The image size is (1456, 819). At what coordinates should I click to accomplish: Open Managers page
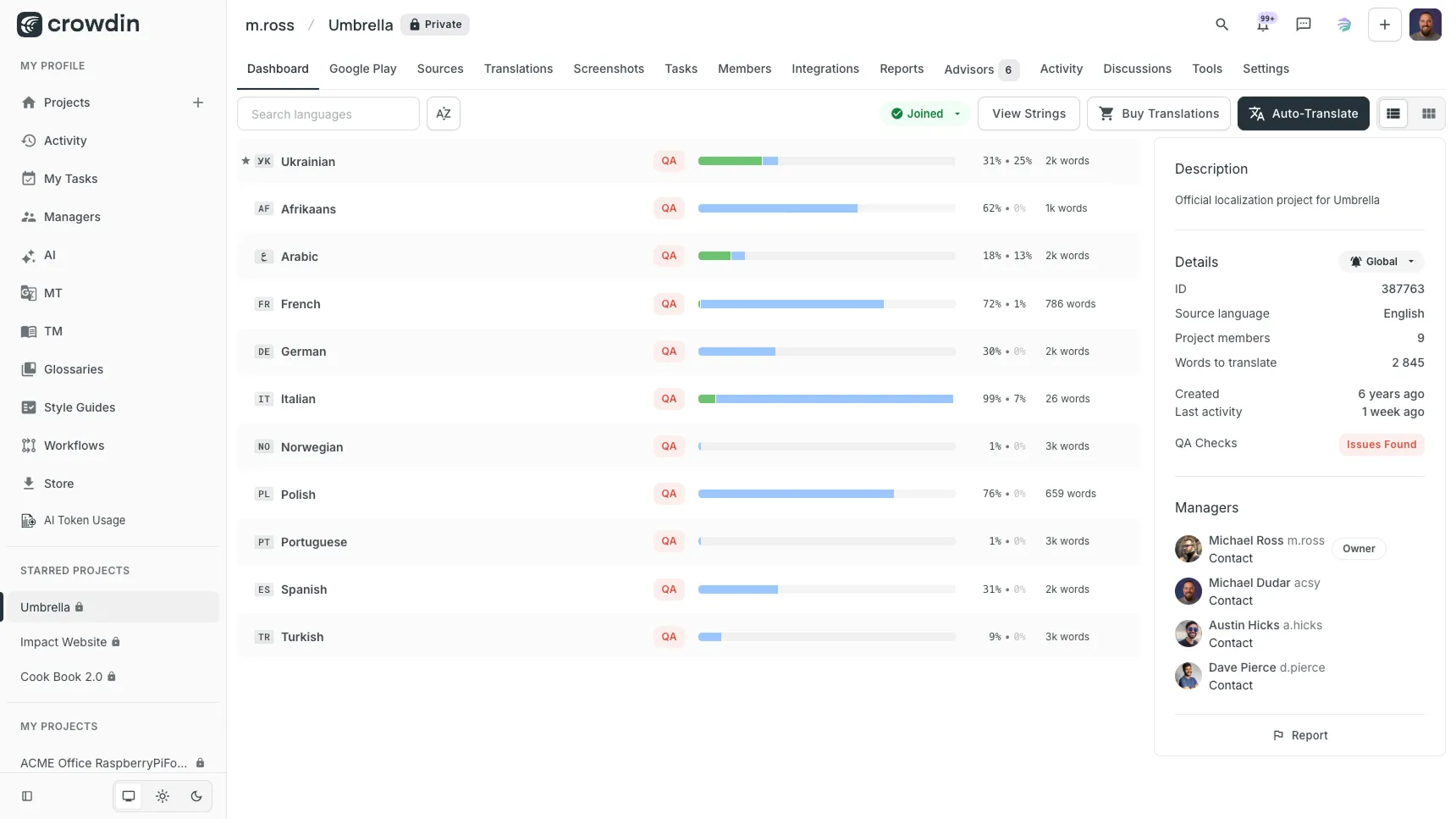pos(72,217)
